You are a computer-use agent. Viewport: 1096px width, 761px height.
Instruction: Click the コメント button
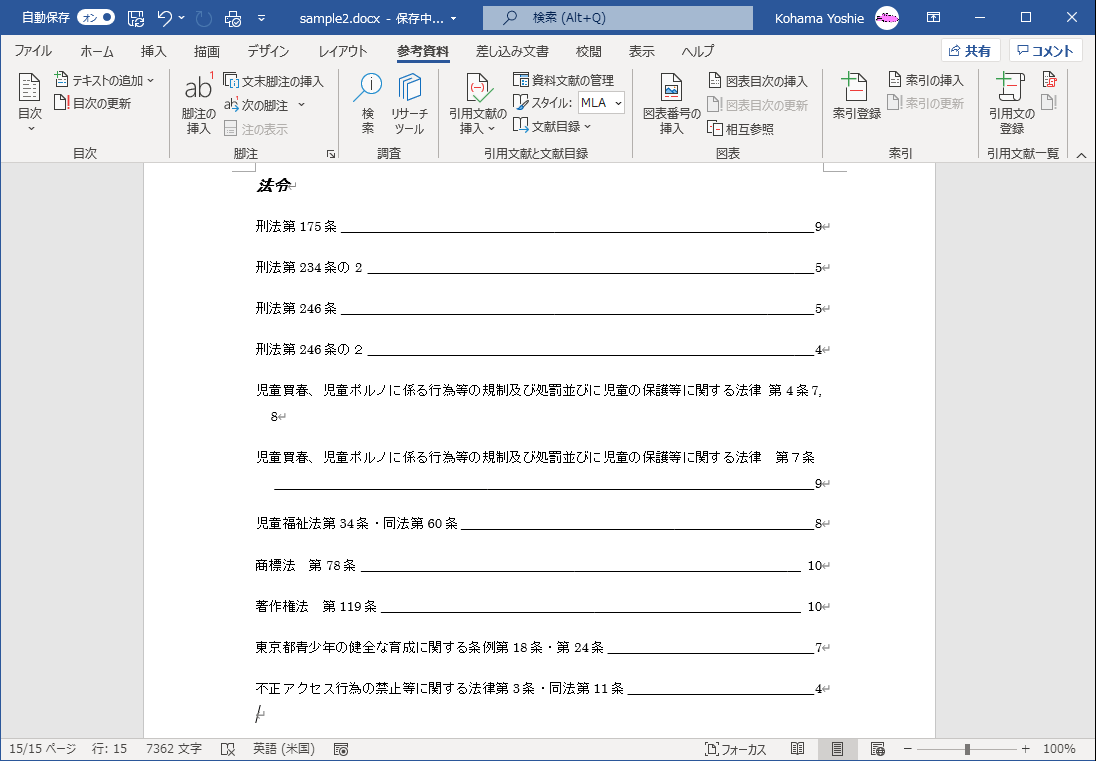click(1045, 50)
